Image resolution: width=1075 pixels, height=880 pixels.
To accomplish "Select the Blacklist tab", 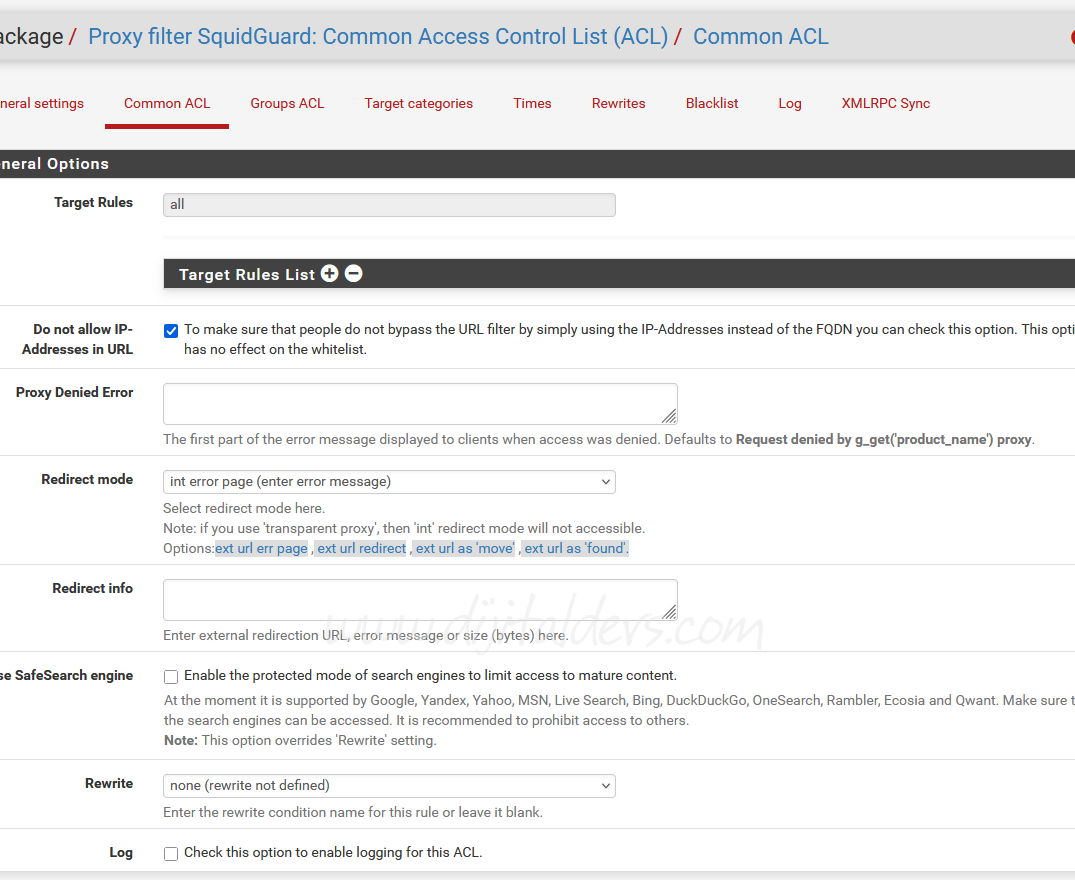I will 712,103.
